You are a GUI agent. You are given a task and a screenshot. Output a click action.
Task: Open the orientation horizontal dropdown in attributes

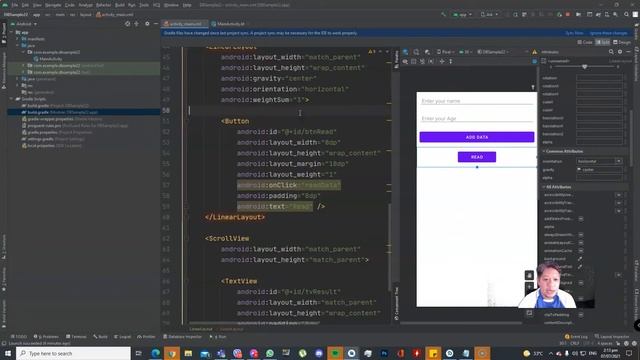[599, 162]
